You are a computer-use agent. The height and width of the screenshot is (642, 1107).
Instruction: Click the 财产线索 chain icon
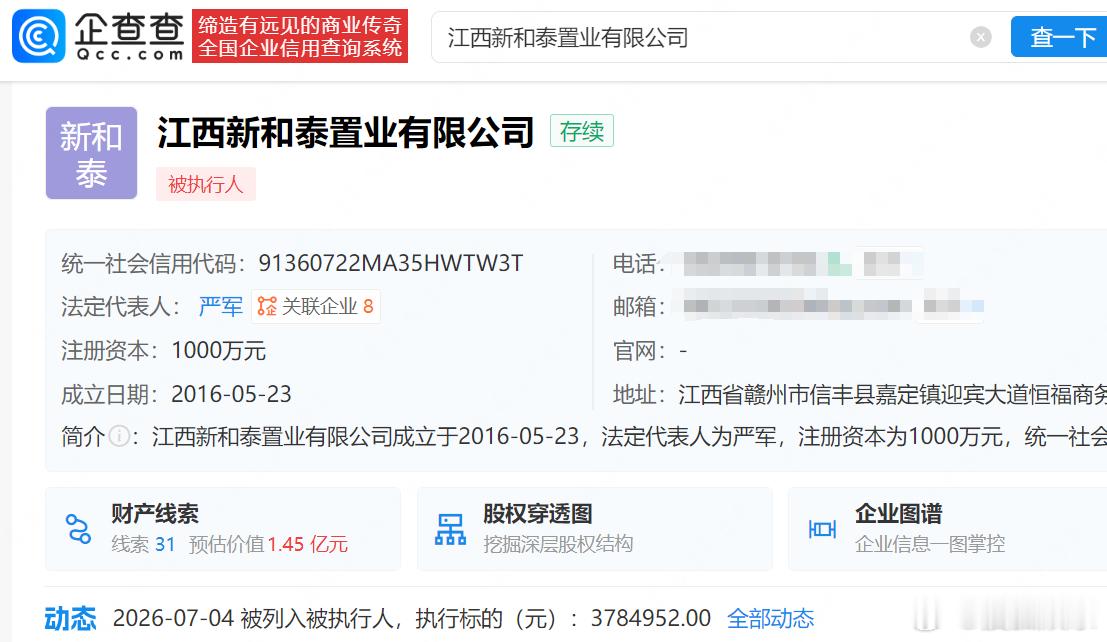tap(78, 529)
